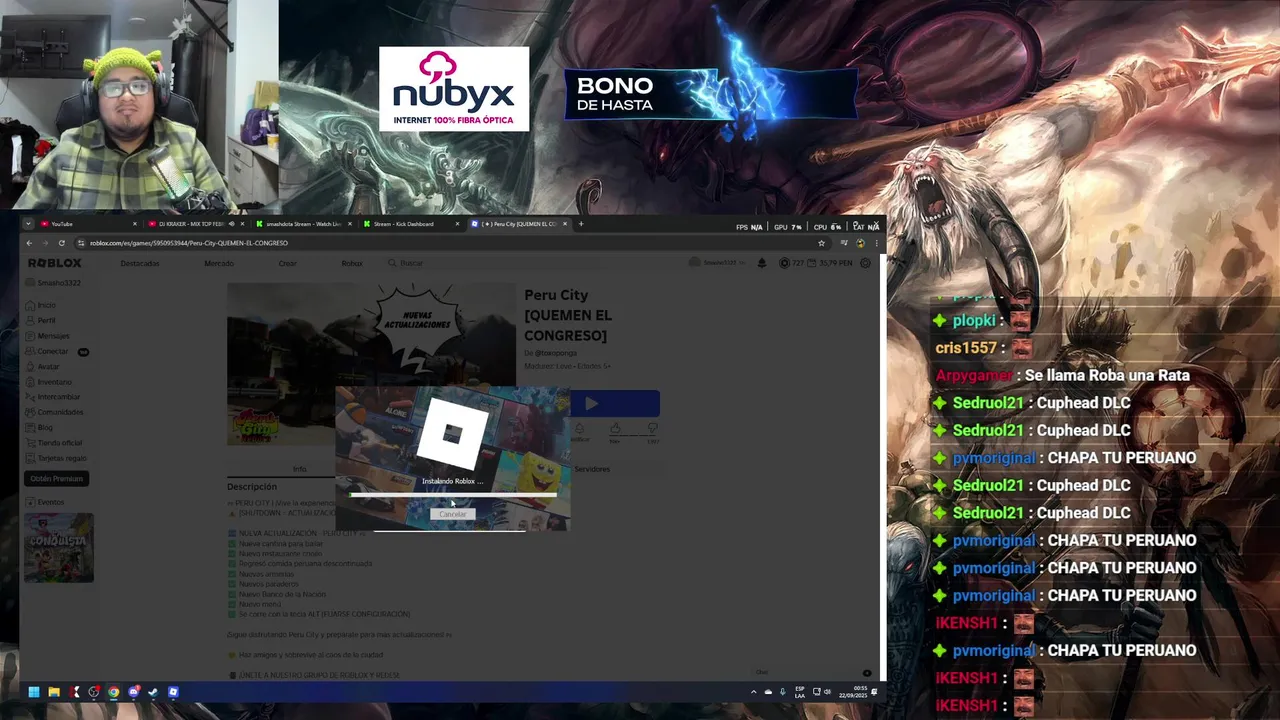Open Intercambiar in Roblox sidebar
Image resolution: width=1280 pixels, height=720 pixels.
click(x=53, y=397)
